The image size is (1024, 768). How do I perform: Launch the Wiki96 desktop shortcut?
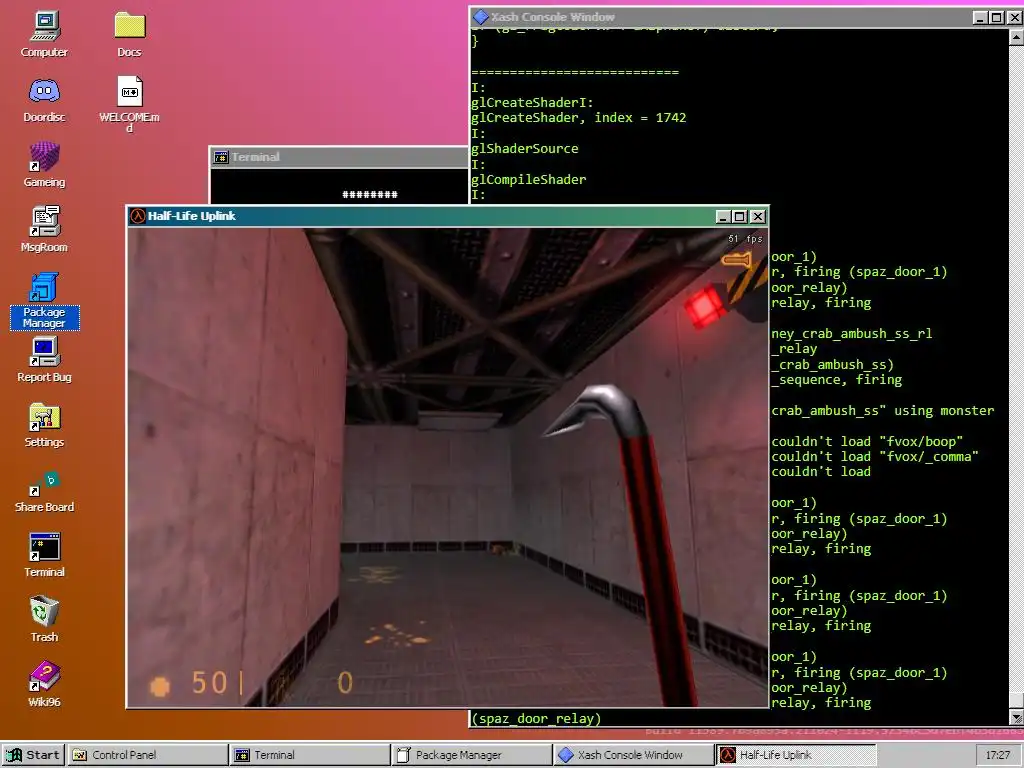[44, 684]
